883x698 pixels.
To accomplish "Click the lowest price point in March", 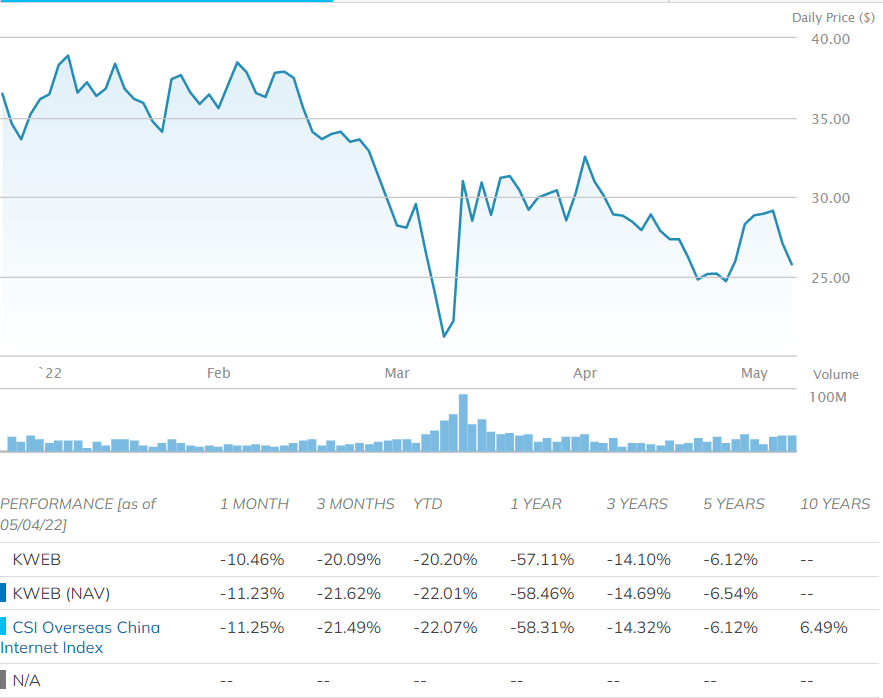I will coord(444,336).
